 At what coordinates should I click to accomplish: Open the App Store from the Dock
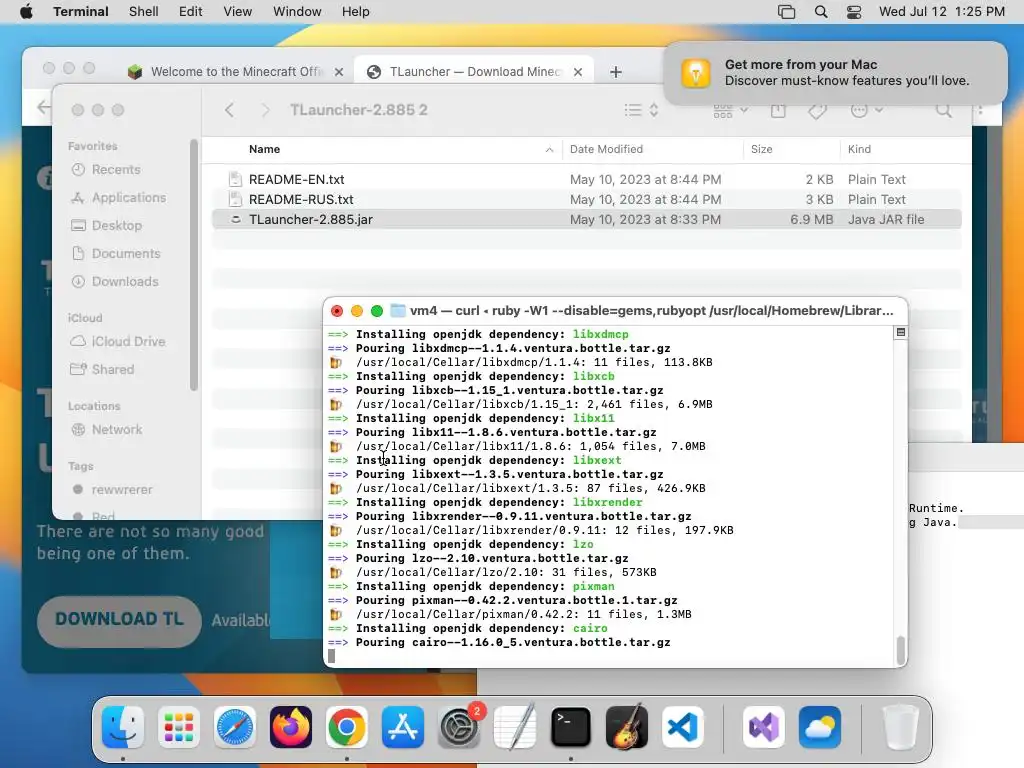[x=403, y=727]
